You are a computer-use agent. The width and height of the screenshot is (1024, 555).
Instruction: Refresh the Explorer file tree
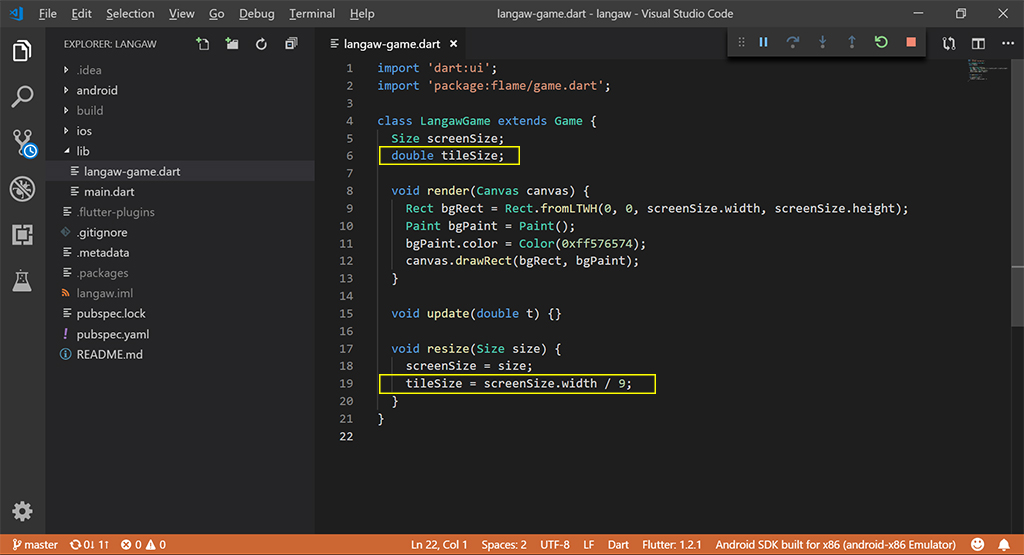click(261, 44)
